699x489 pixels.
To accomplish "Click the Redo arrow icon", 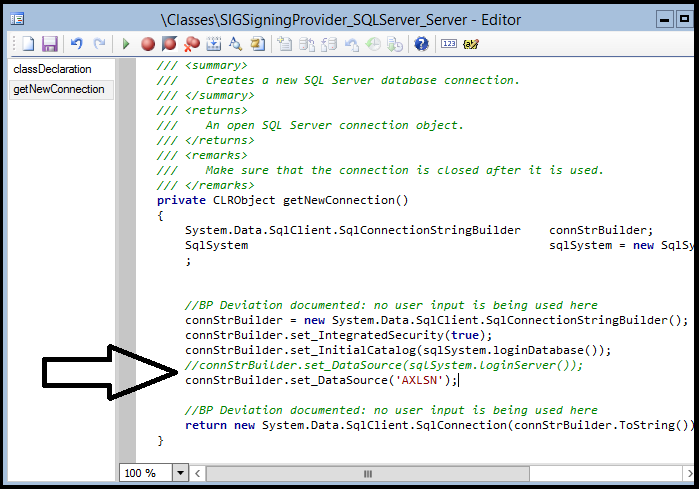I will point(99,44).
